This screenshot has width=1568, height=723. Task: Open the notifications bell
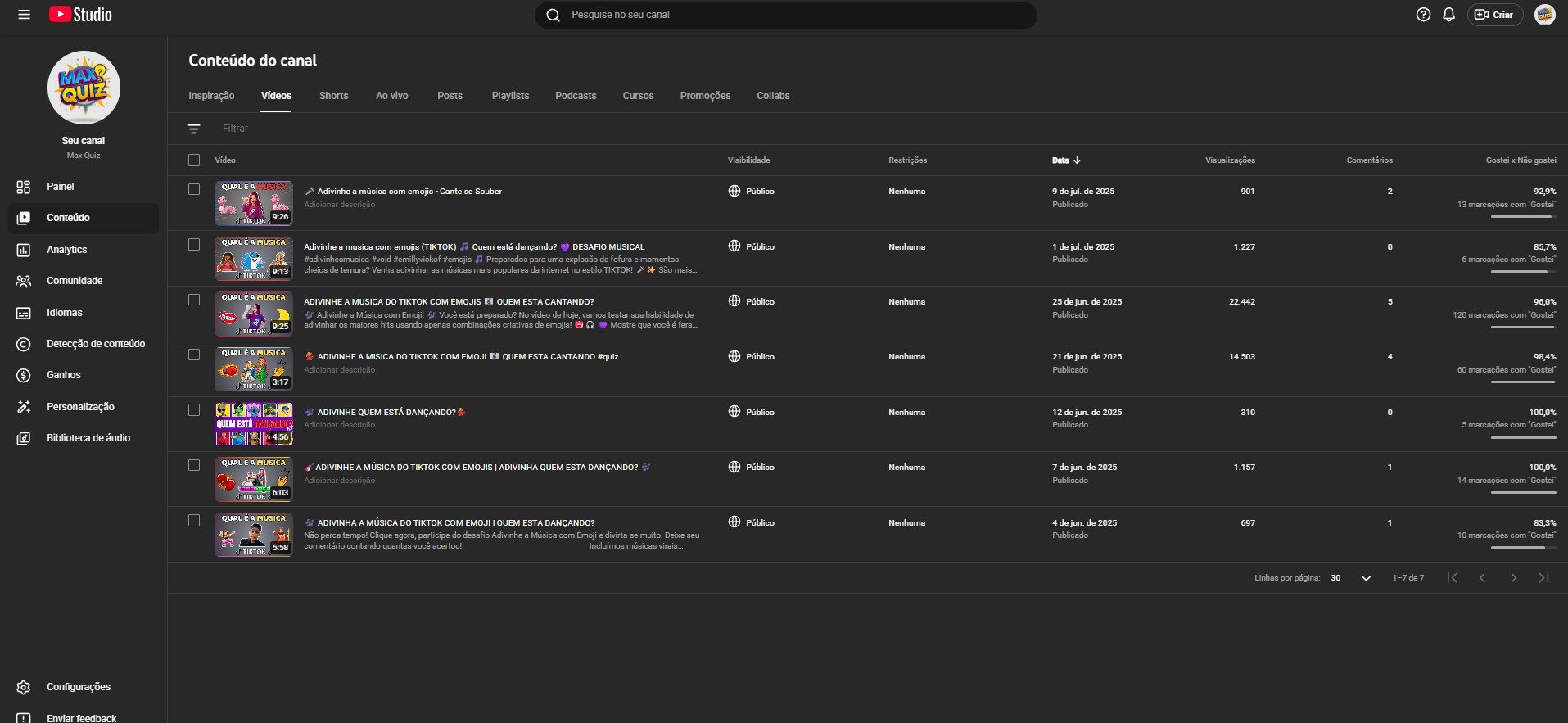(1448, 15)
